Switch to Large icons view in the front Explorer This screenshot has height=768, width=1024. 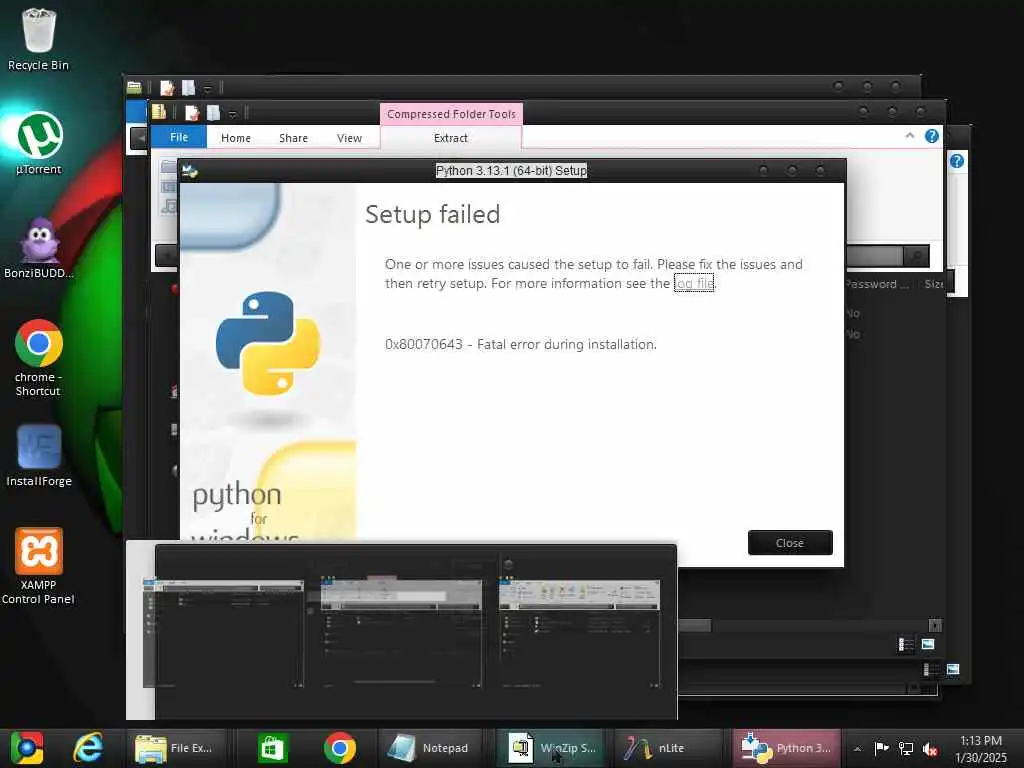click(x=928, y=645)
